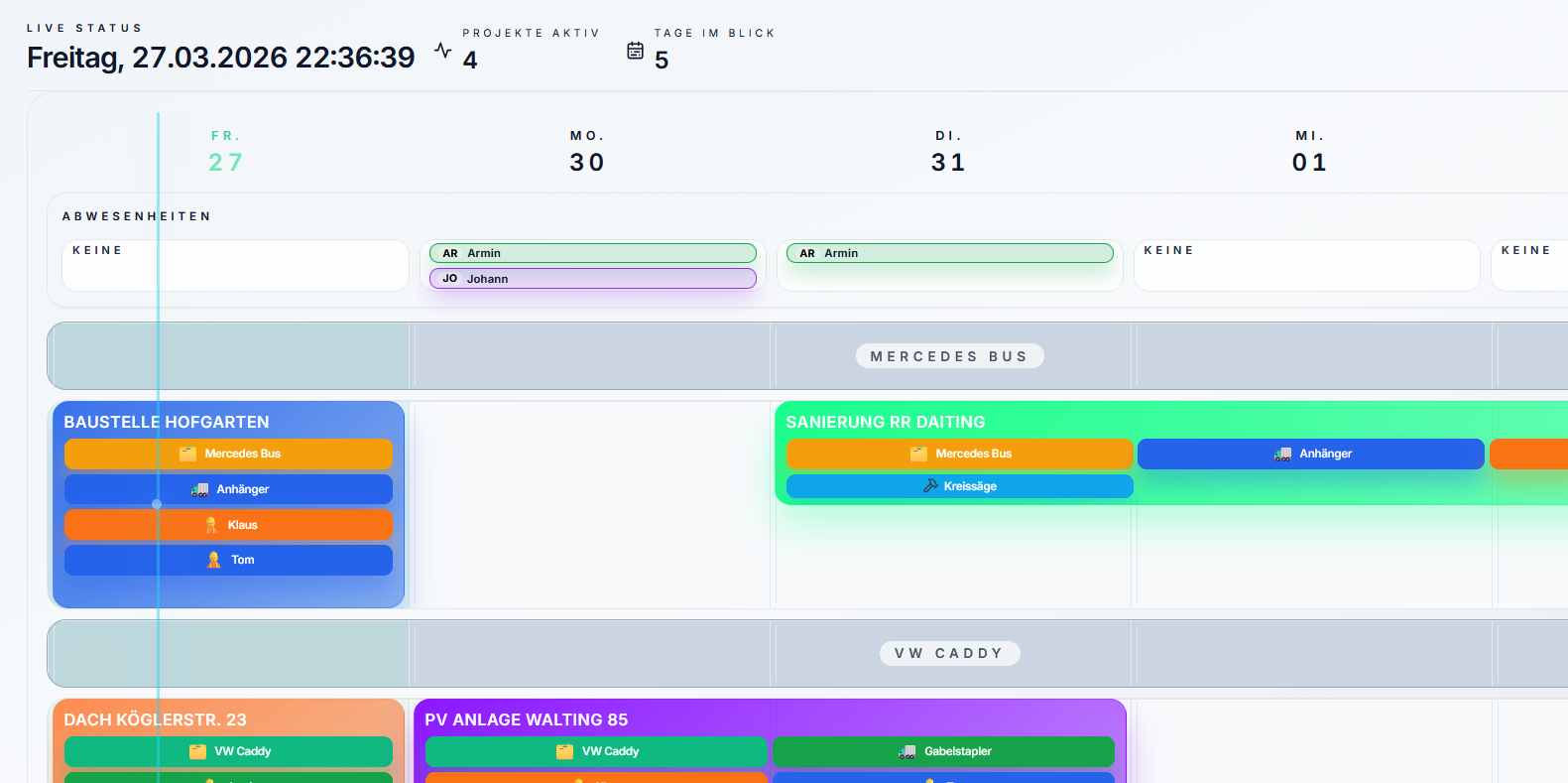This screenshot has height=783, width=1568.
Task: Select the Monday 30 day header
Action: coord(587,152)
